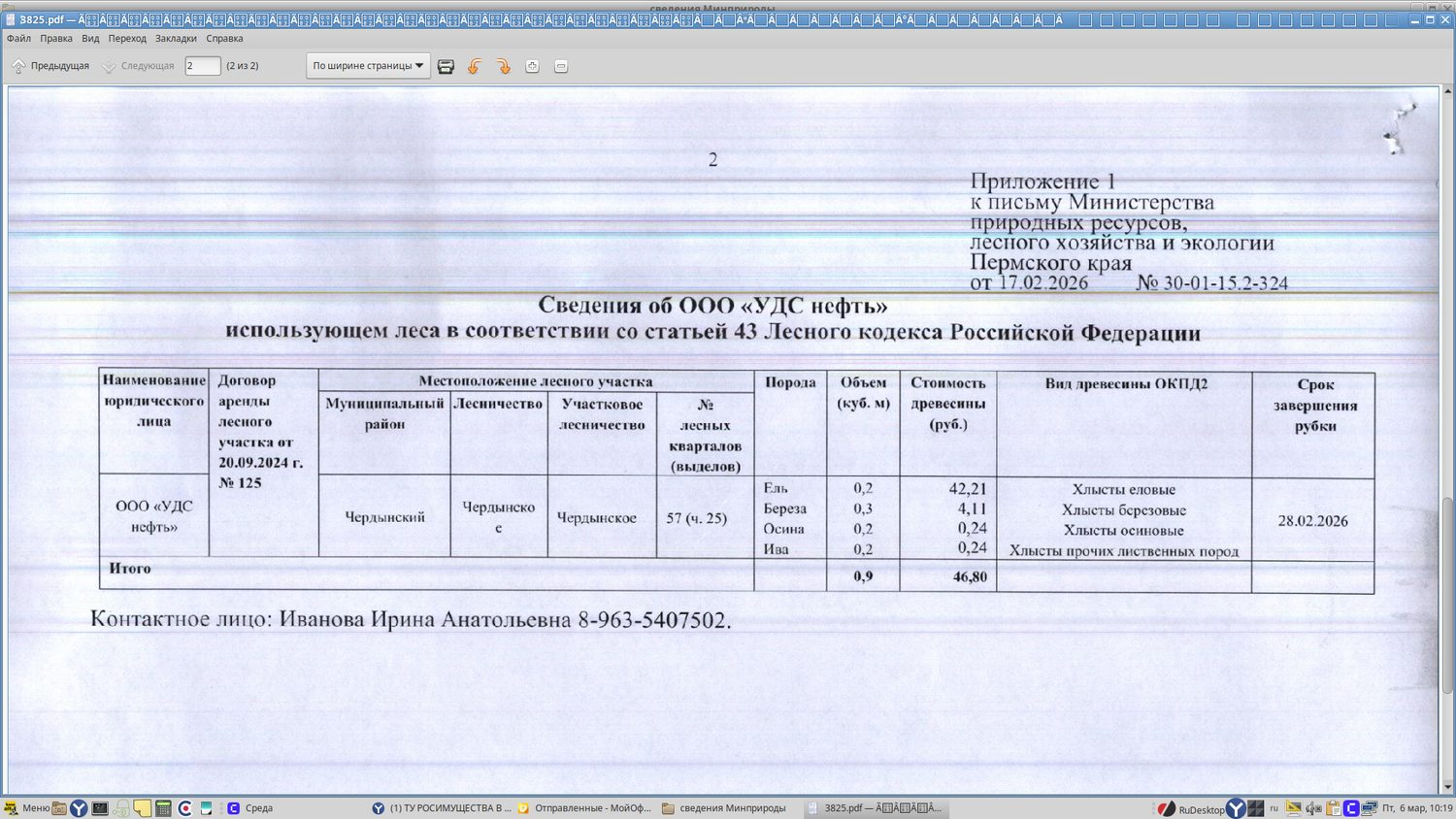This screenshot has height=819, width=1456.
Task: Open the Вид menu
Action: [90, 39]
